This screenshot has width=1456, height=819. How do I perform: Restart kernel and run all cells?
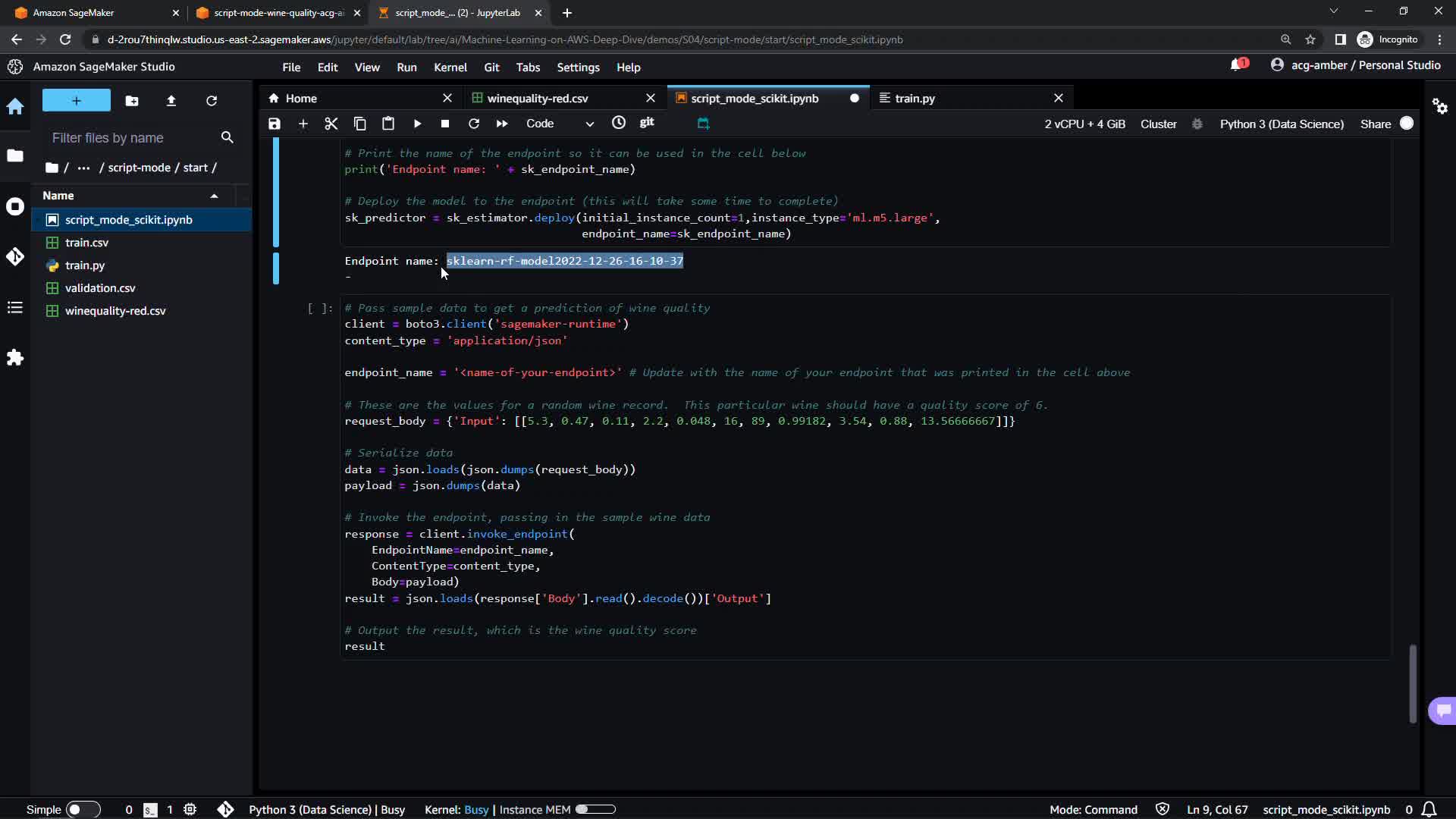(x=502, y=124)
